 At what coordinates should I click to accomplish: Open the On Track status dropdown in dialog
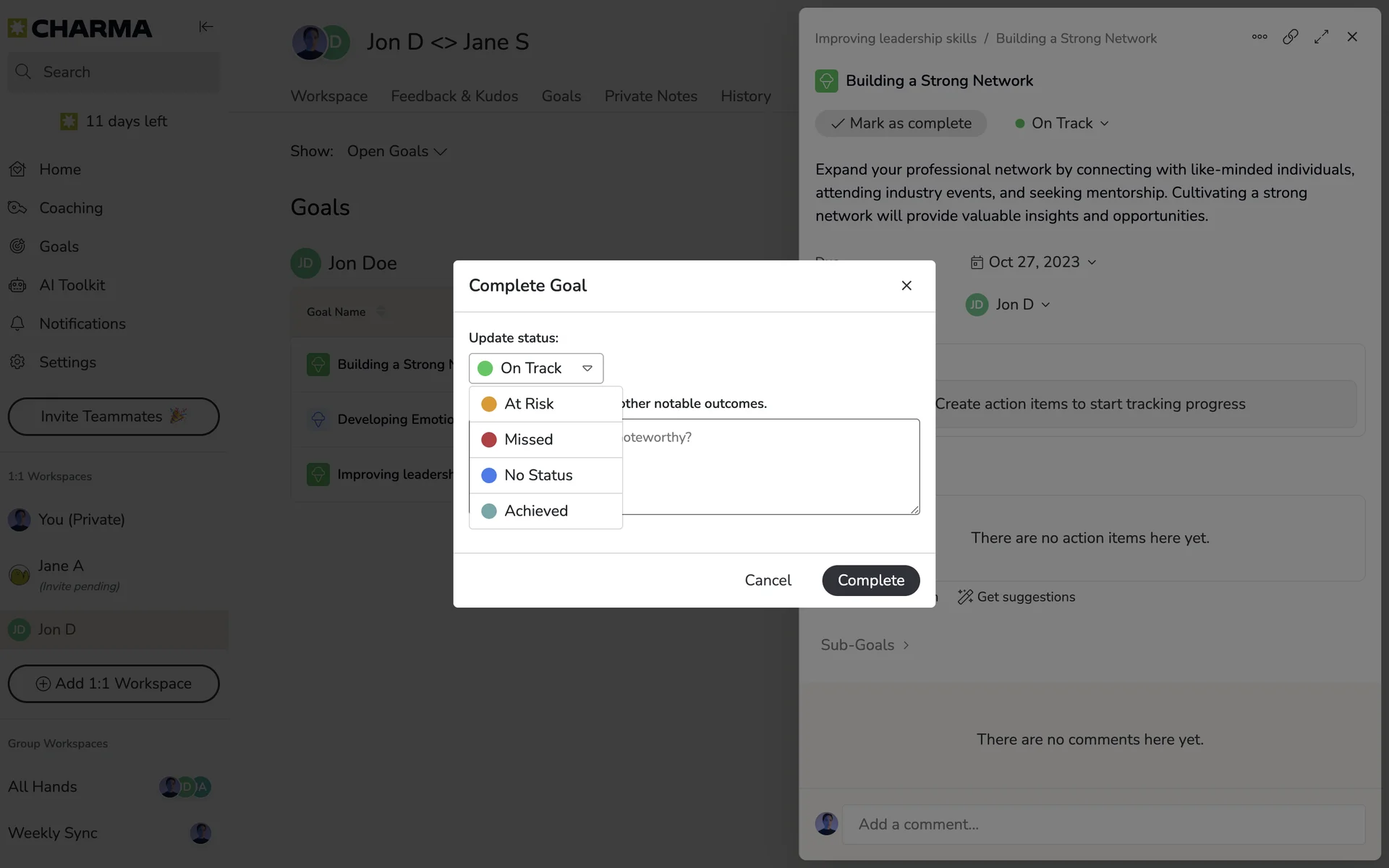point(535,368)
